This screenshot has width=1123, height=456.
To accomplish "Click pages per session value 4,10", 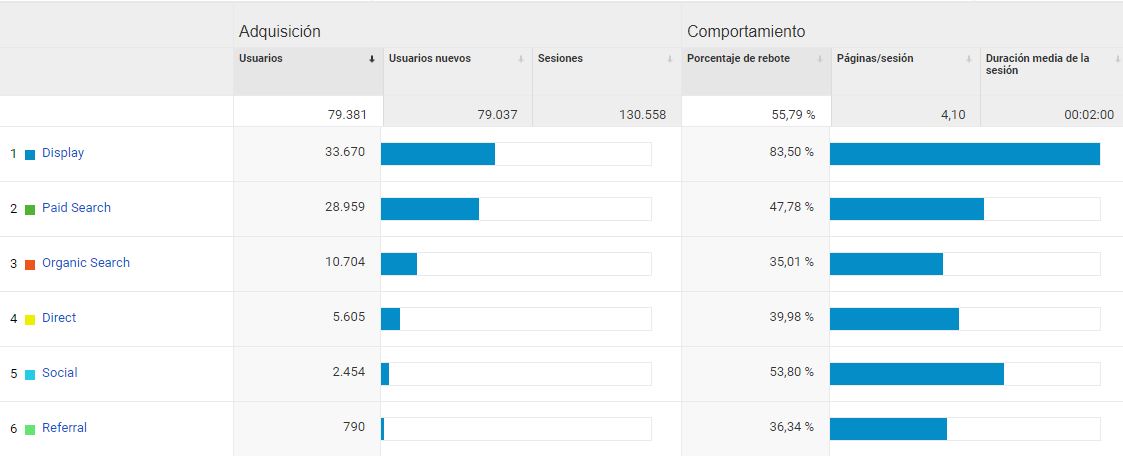I will 952,115.
